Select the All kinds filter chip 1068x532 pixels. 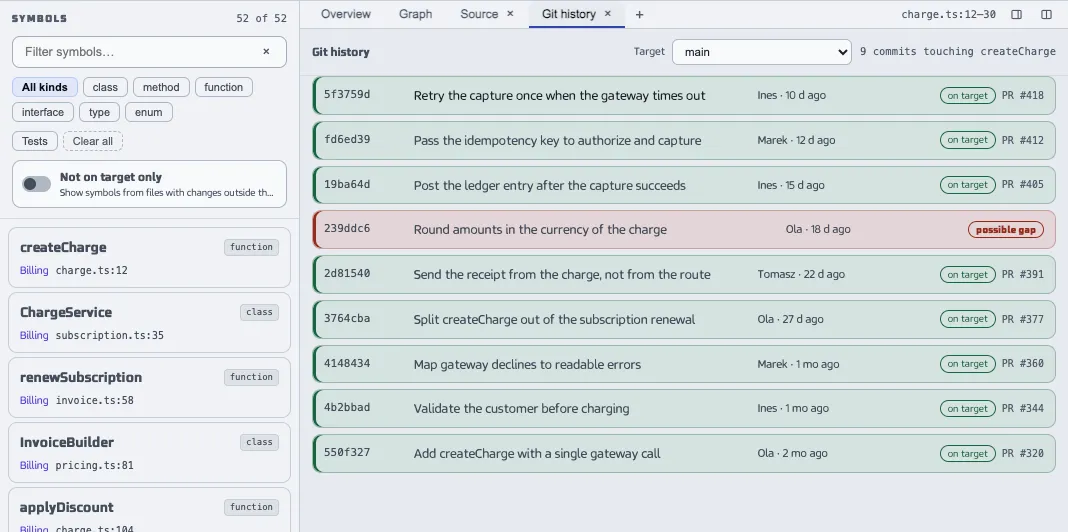point(44,87)
